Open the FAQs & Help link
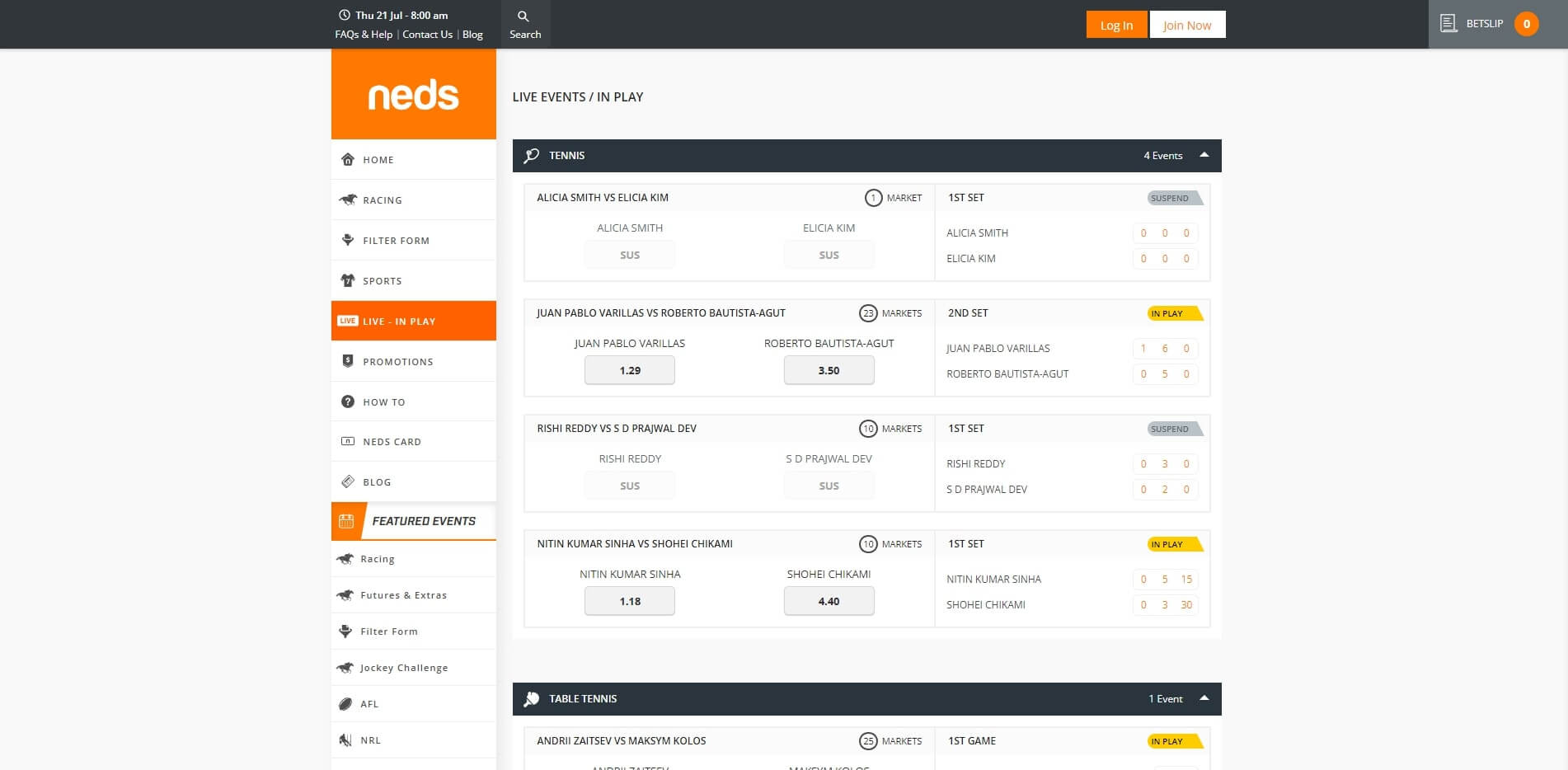 click(x=364, y=35)
